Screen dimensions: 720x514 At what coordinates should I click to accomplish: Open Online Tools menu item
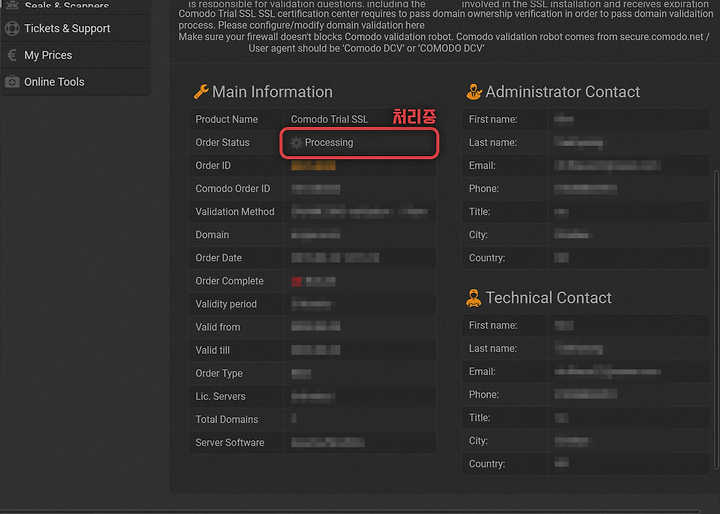[x=76, y=82]
